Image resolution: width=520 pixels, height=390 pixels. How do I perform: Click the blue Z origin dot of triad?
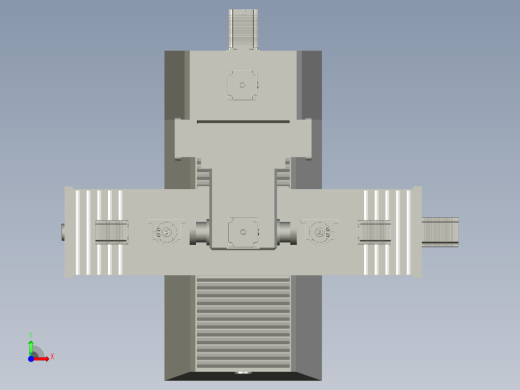pos(31,359)
